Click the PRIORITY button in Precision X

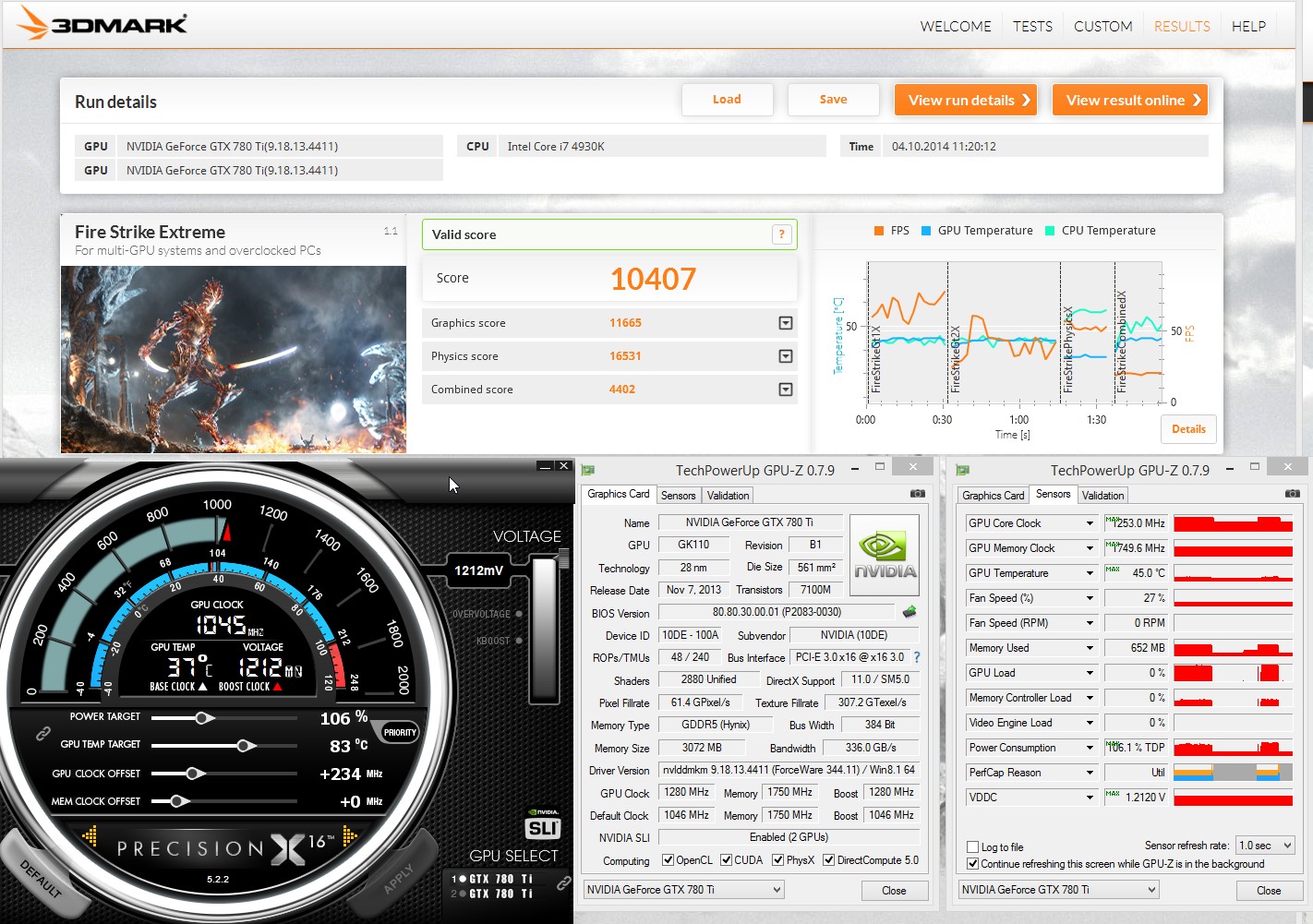coord(400,733)
